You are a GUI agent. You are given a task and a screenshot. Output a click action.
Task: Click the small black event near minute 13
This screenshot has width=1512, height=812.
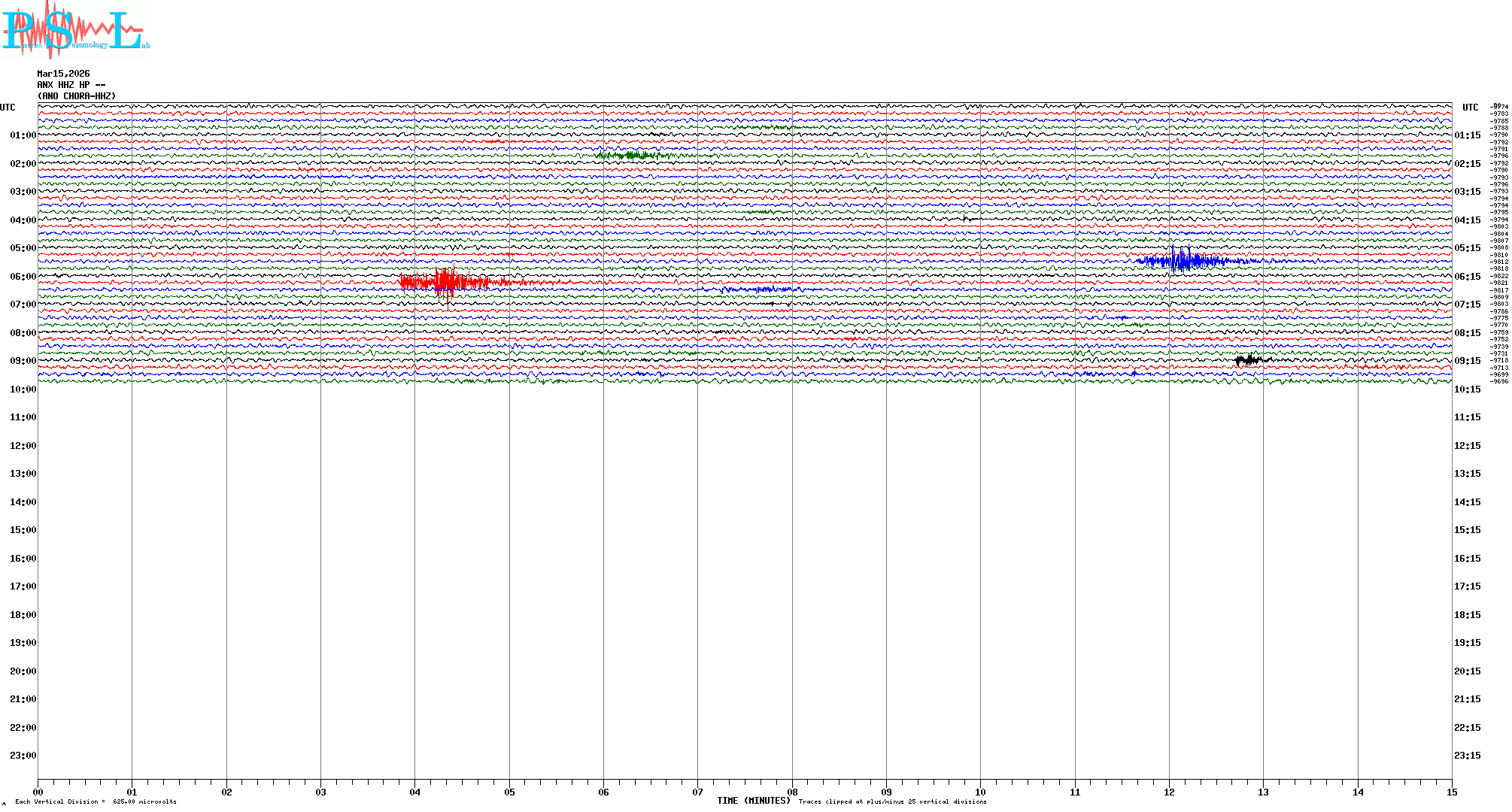coord(1249,360)
